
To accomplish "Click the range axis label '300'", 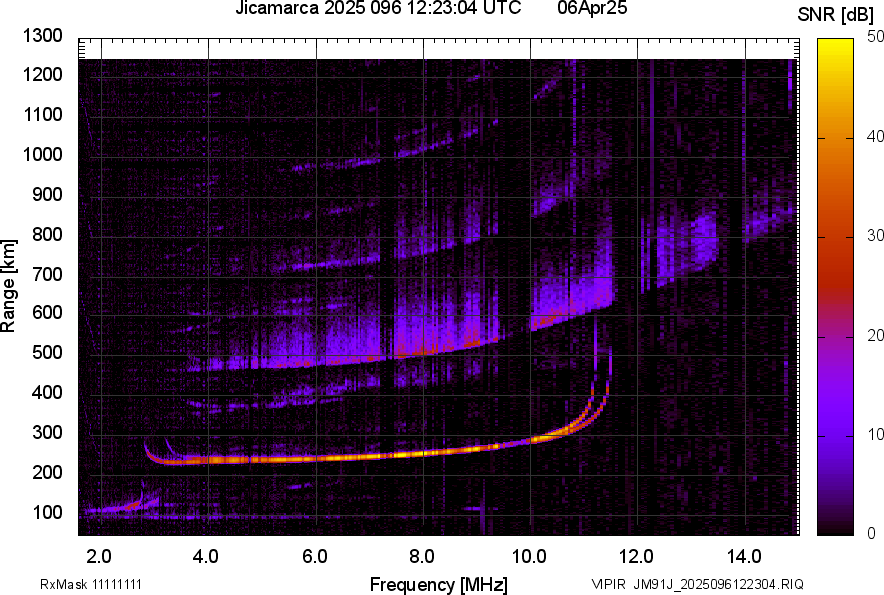I will tap(47, 432).
